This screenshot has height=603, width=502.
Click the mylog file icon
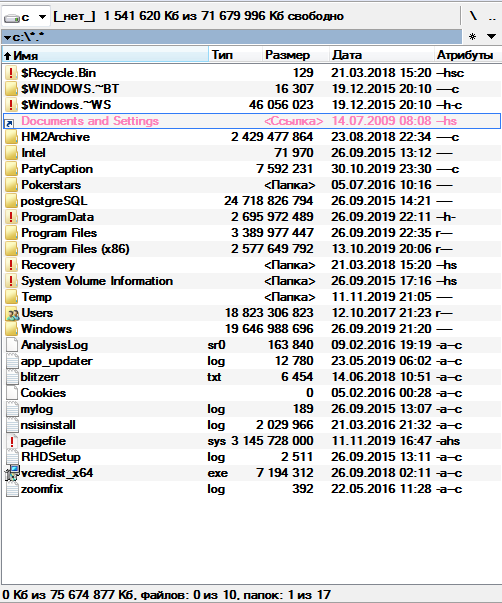(x=12, y=409)
